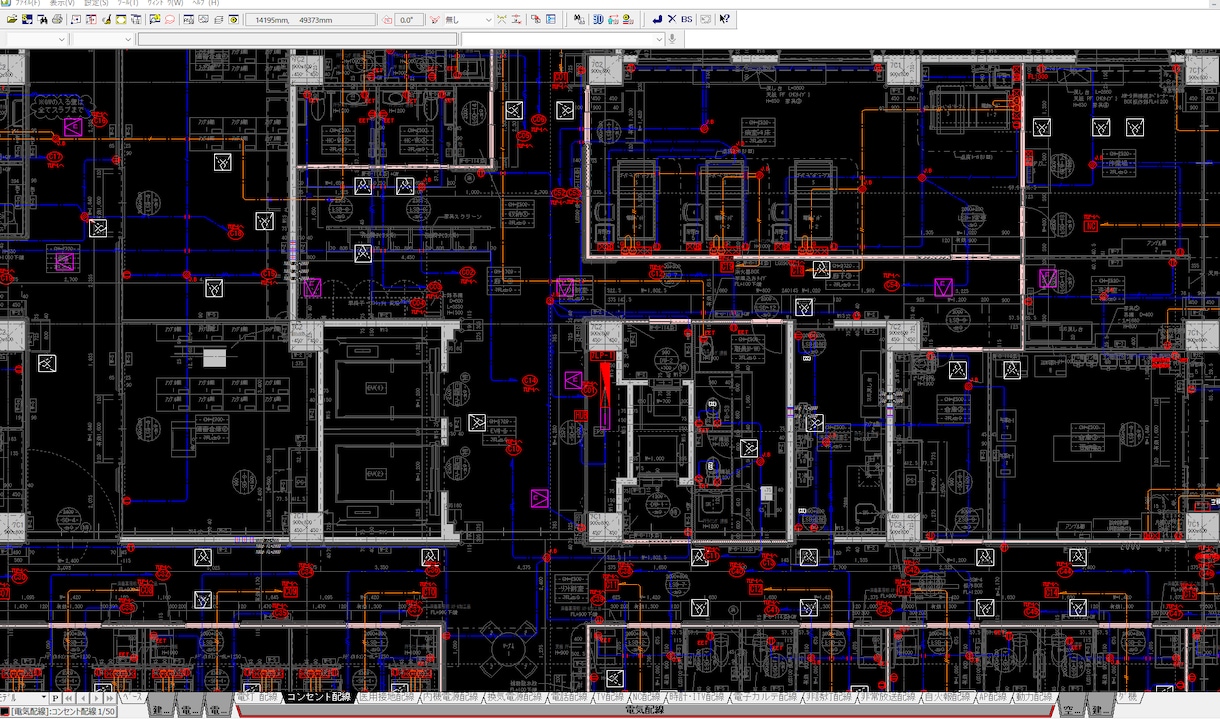Open the 表示(V) menu
This screenshot has width=1220, height=719.
[x=62, y=4]
